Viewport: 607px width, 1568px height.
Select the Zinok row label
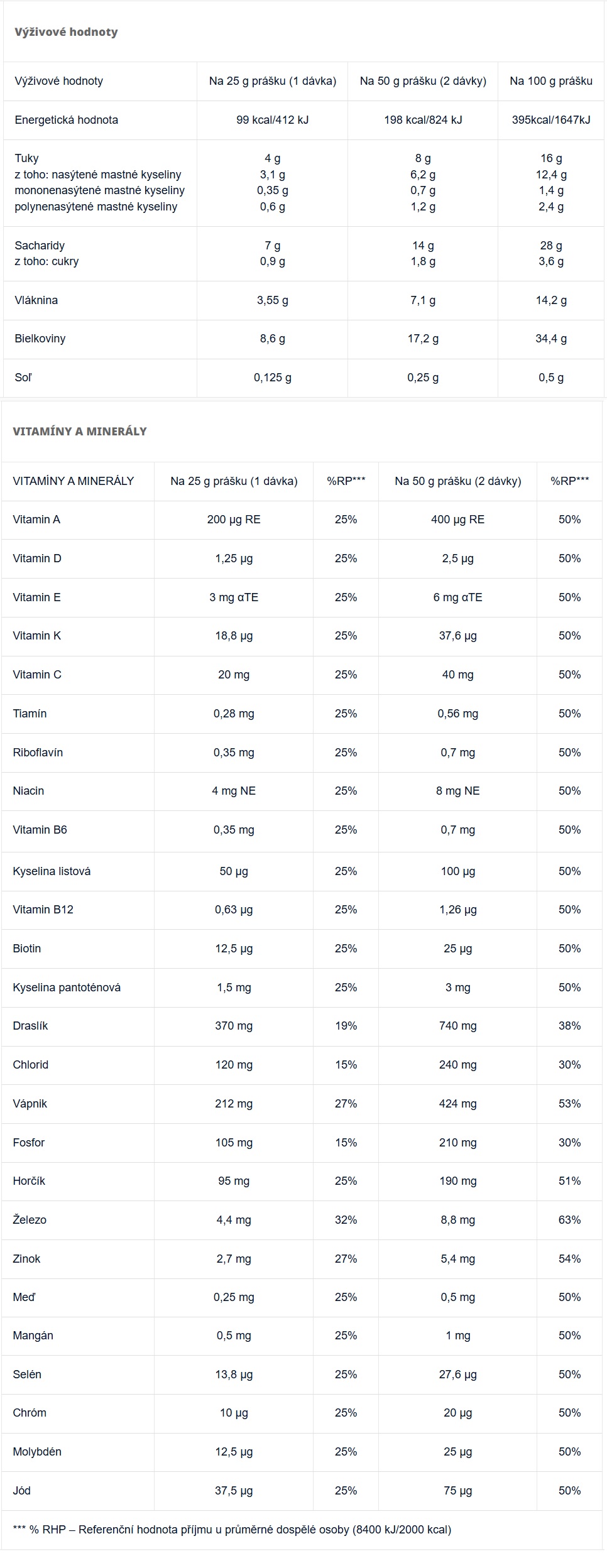point(26,1259)
